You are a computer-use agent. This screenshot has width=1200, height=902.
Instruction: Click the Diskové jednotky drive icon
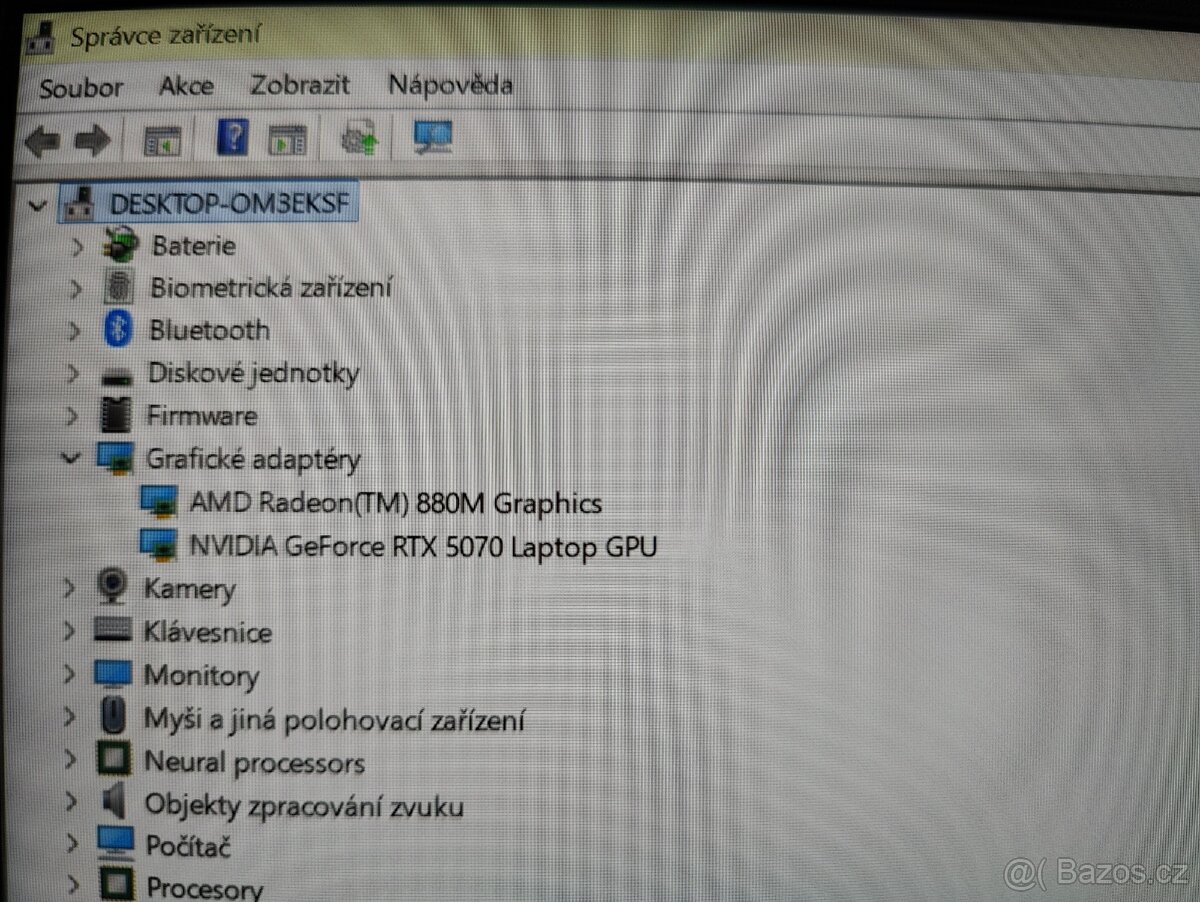coord(117,375)
